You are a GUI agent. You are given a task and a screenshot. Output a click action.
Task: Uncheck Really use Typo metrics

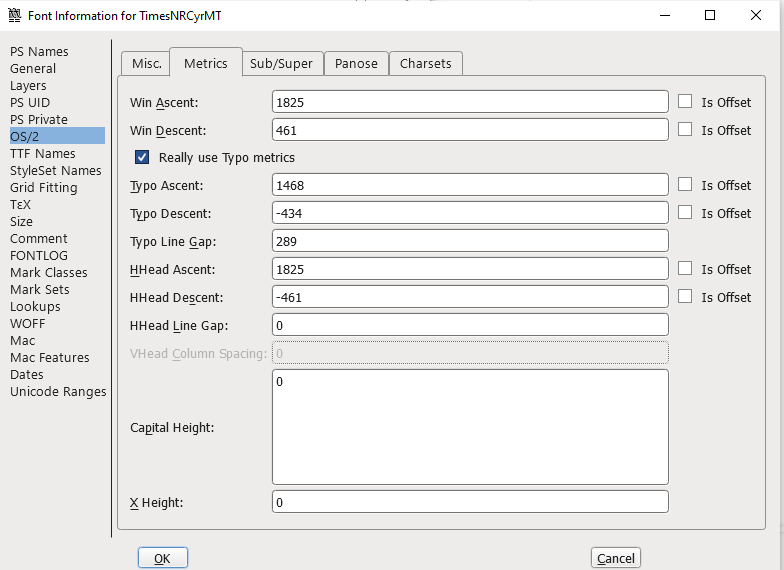pos(142,158)
